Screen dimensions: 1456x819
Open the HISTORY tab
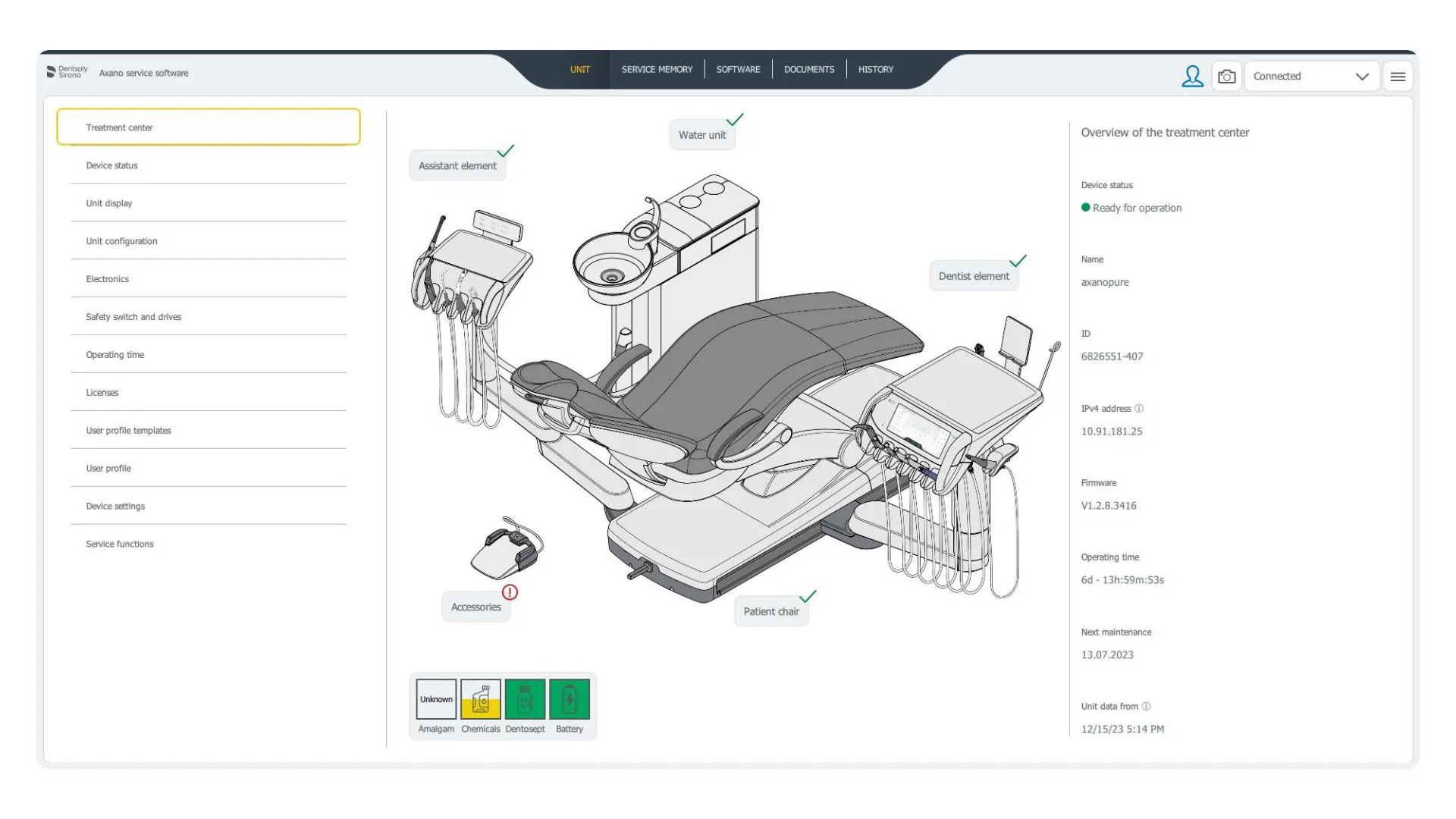click(x=876, y=69)
